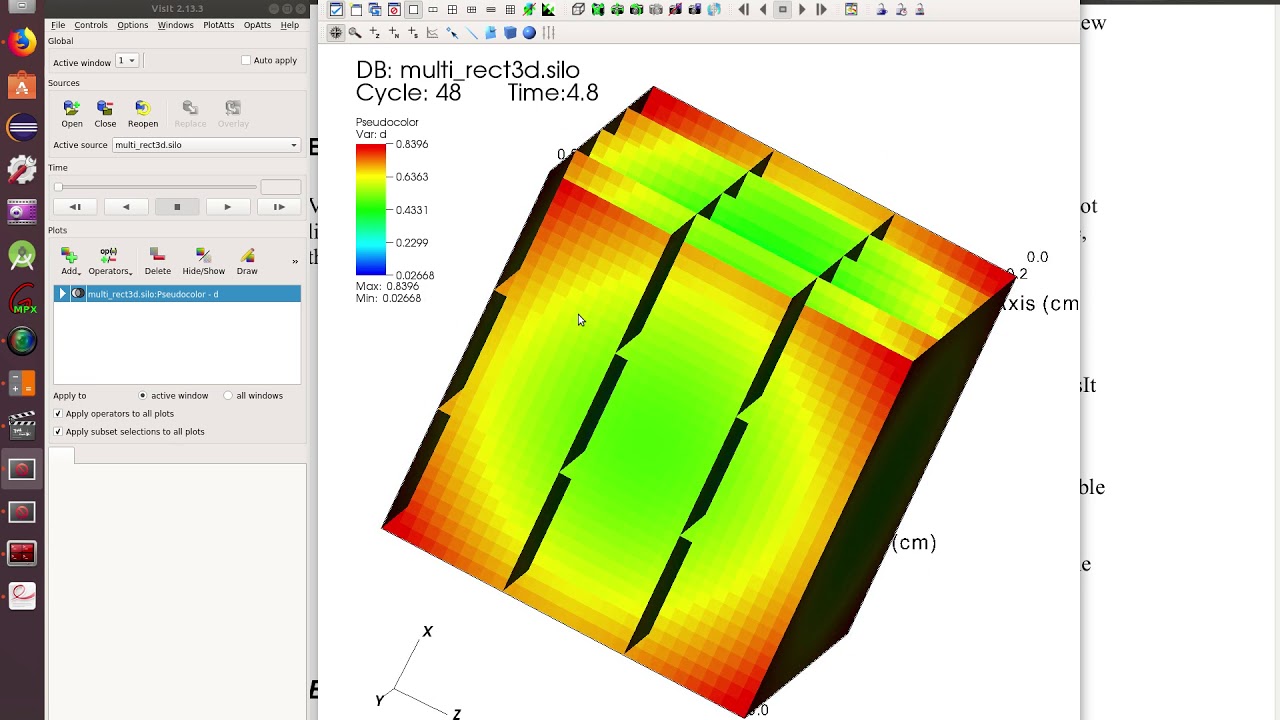The width and height of the screenshot is (1280, 720).
Task: Open the Active source dropdown
Action: coord(206,145)
